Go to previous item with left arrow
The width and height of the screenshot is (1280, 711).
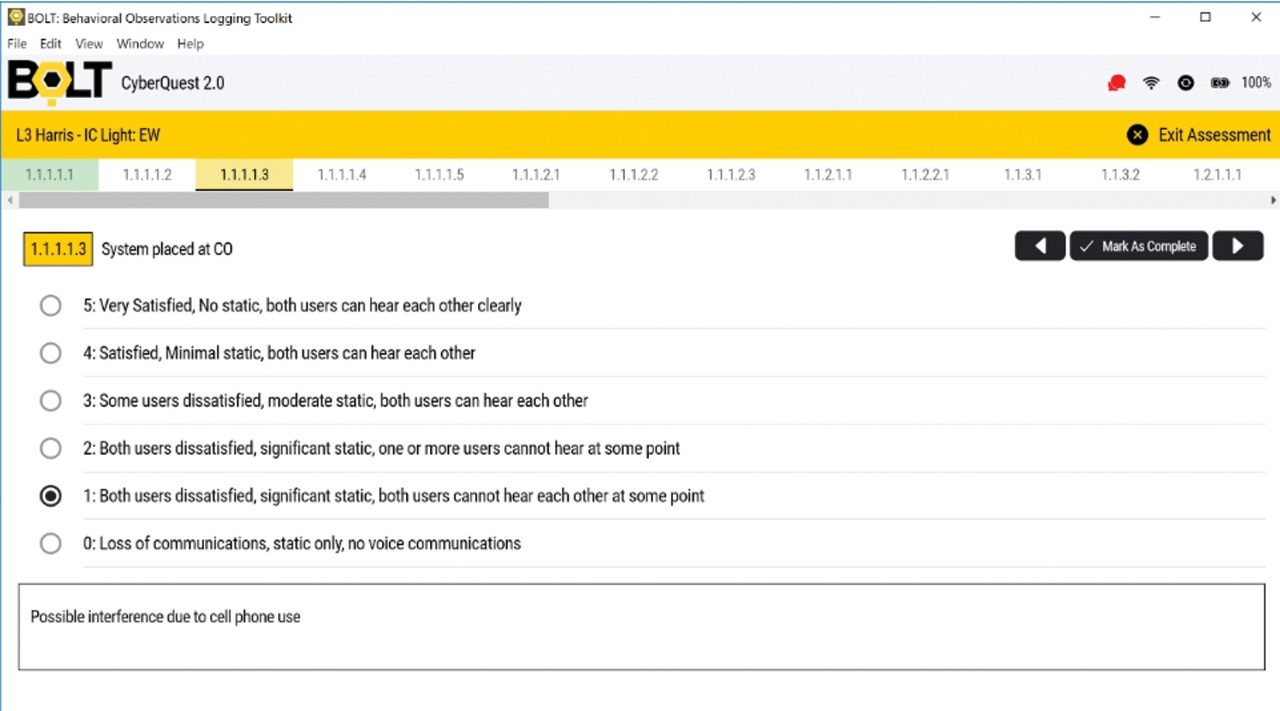pyautogui.click(x=1040, y=246)
